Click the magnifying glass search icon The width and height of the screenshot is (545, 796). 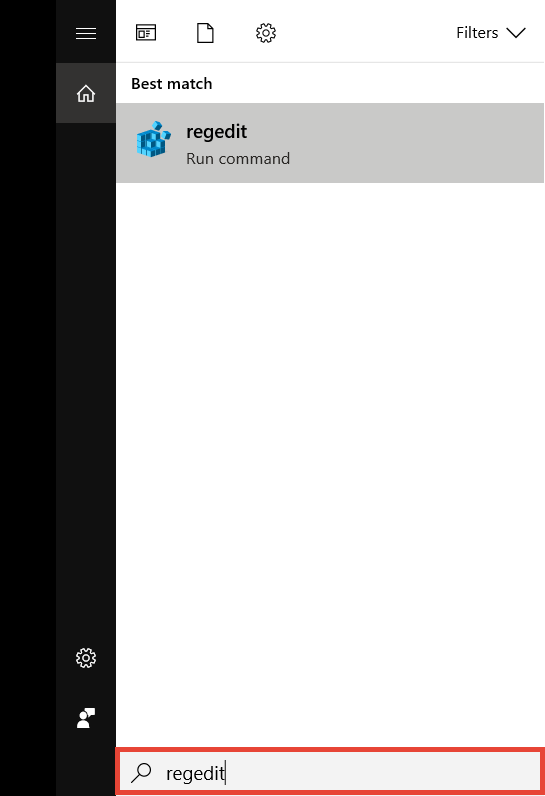tap(141, 772)
